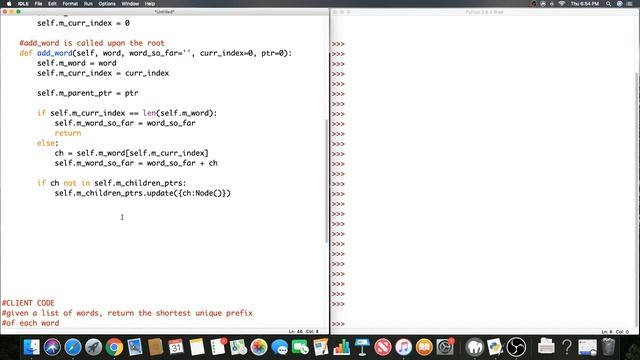Open Notification Center in menu bar

tap(630, 4)
